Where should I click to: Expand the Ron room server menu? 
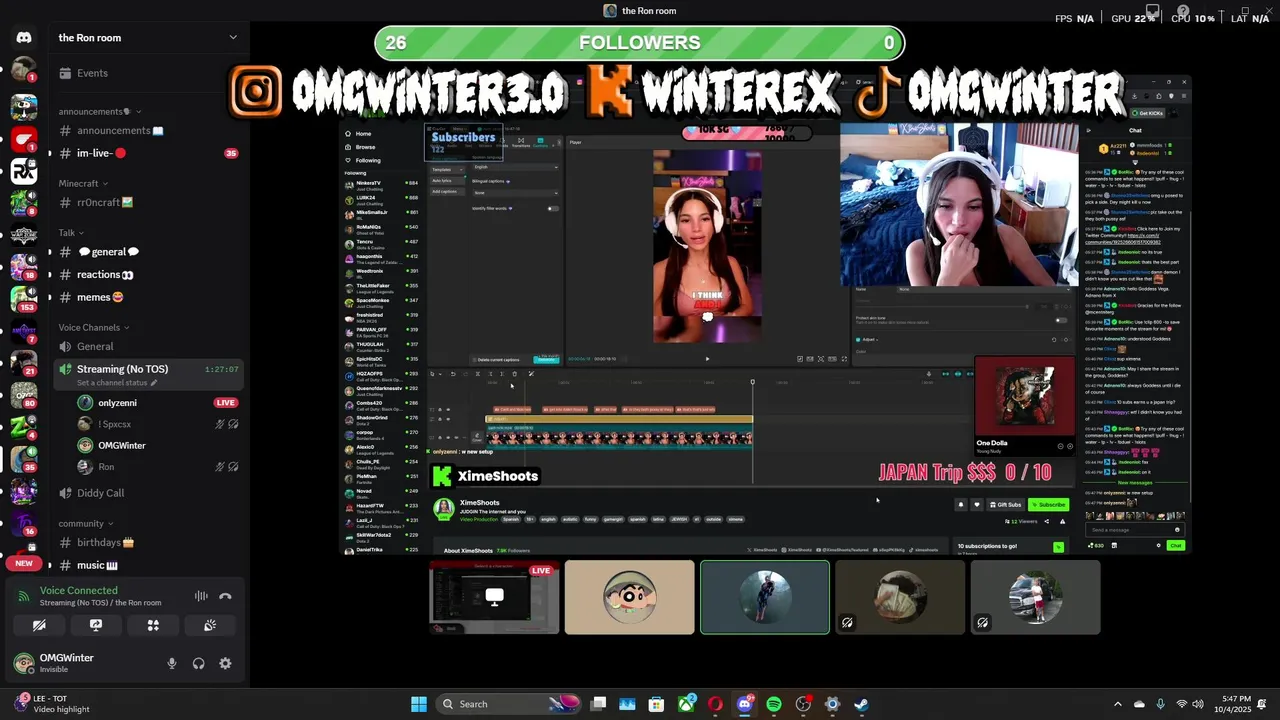point(148,38)
